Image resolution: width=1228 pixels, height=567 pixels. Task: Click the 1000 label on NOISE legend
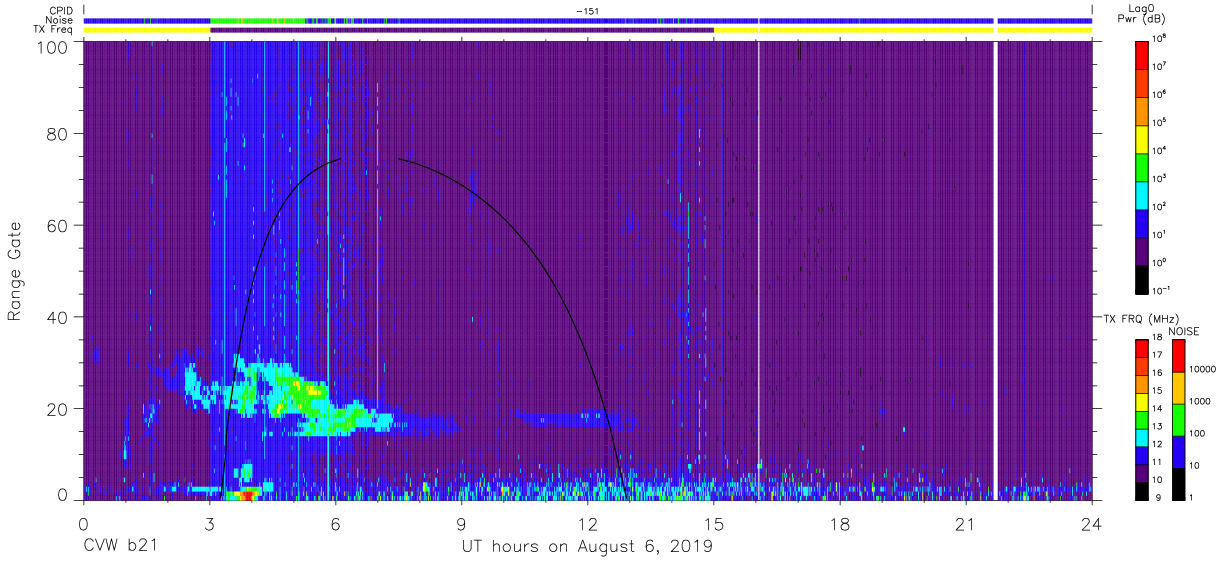click(1199, 402)
